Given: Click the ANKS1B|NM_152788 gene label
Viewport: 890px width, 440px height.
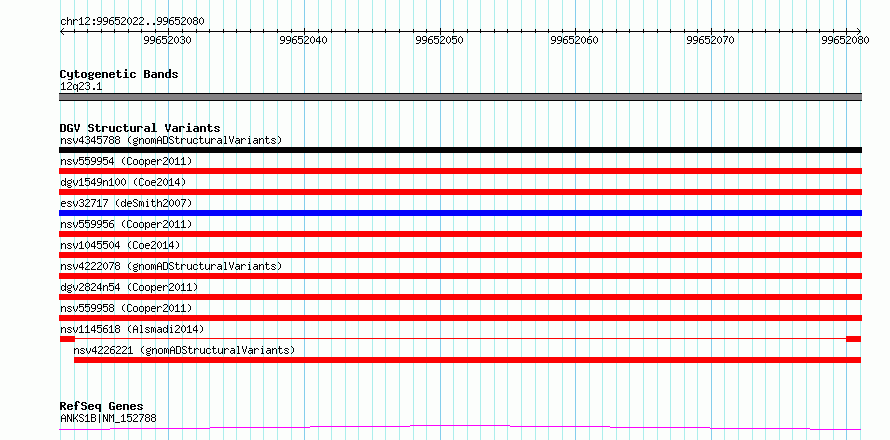Looking at the screenshot, I should [108, 418].
